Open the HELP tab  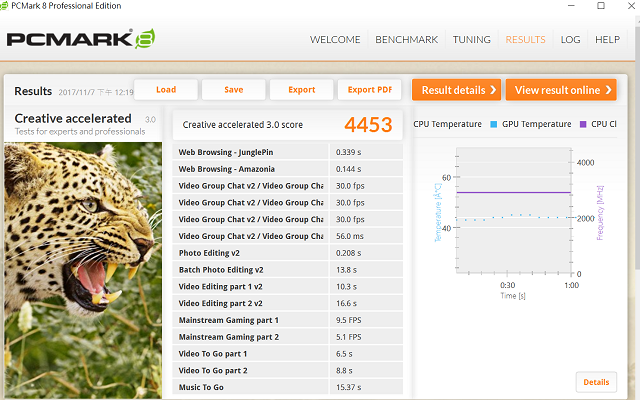tap(607, 40)
